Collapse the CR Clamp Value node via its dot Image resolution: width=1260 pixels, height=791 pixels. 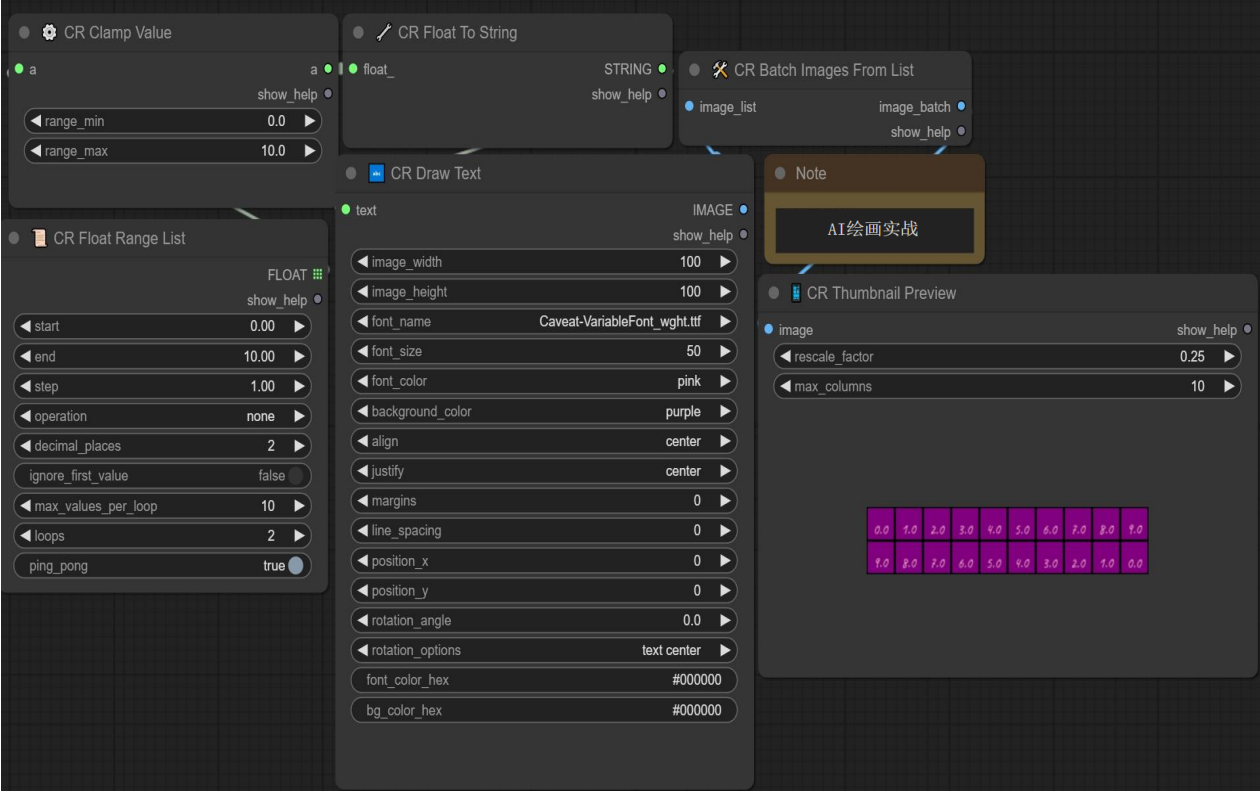pyautogui.click(x=24, y=33)
